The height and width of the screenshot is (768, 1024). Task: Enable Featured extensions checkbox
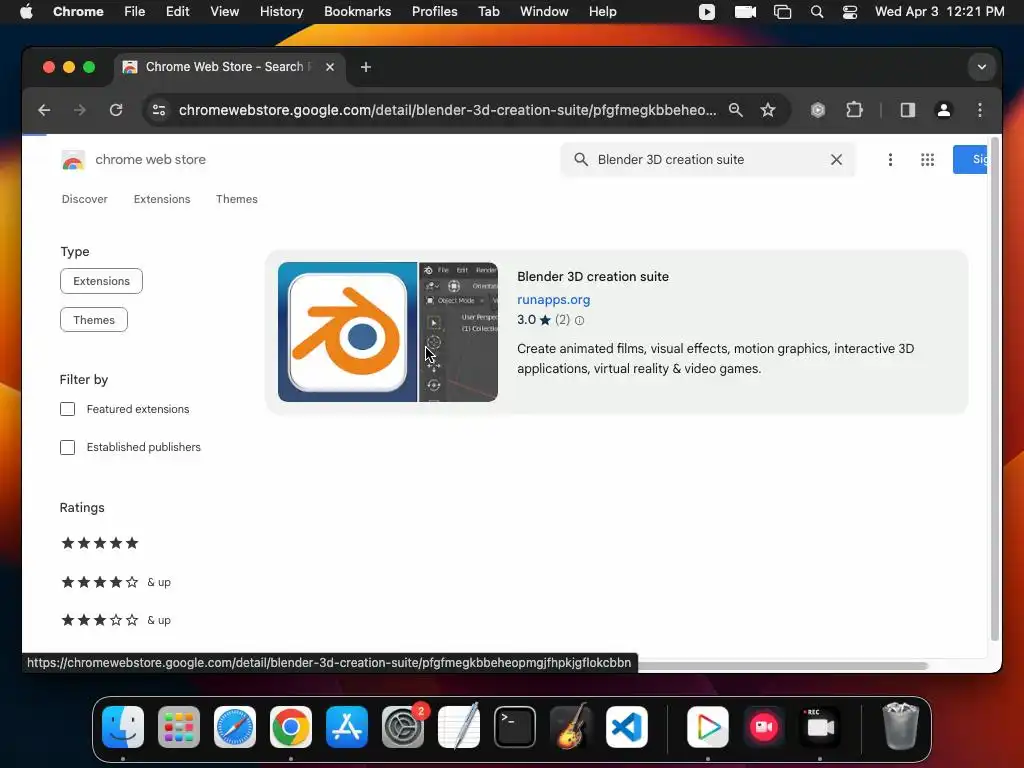(x=67, y=409)
